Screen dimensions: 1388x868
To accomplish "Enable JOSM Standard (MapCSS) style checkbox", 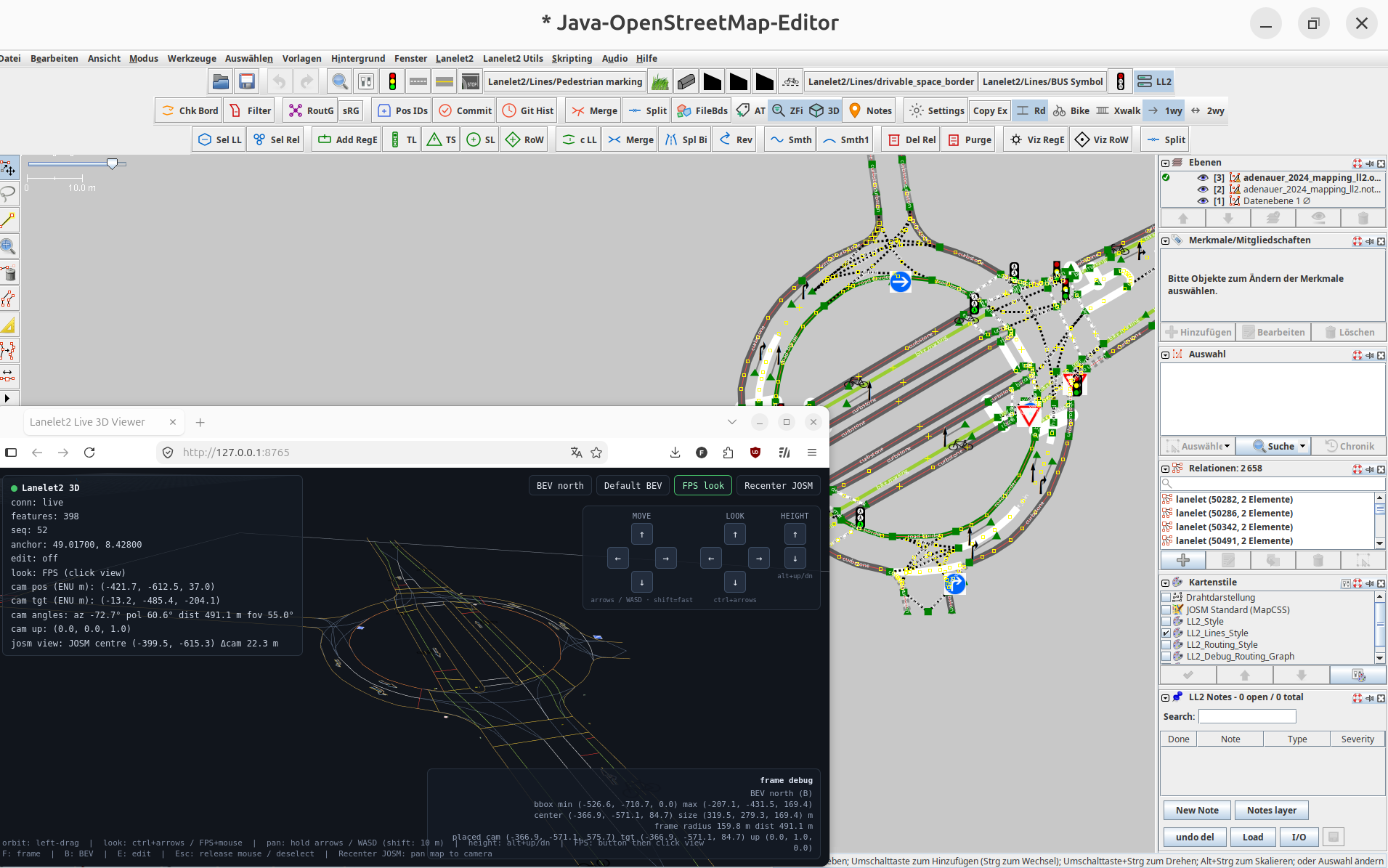I will [1166, 609].
